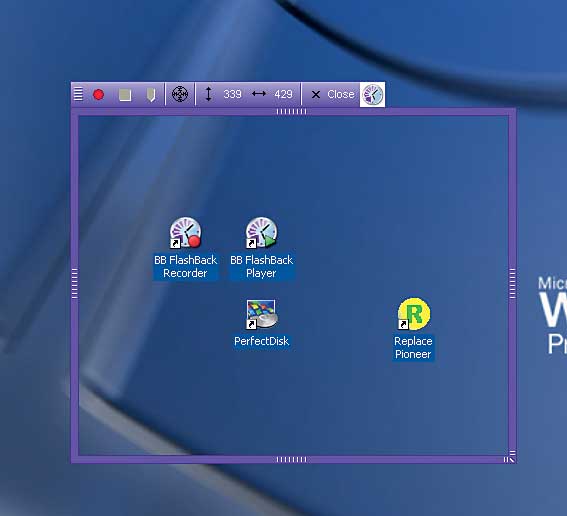The image size is (567, 516).
Task: Select the width value 429
Action: [x=283, y=94]
